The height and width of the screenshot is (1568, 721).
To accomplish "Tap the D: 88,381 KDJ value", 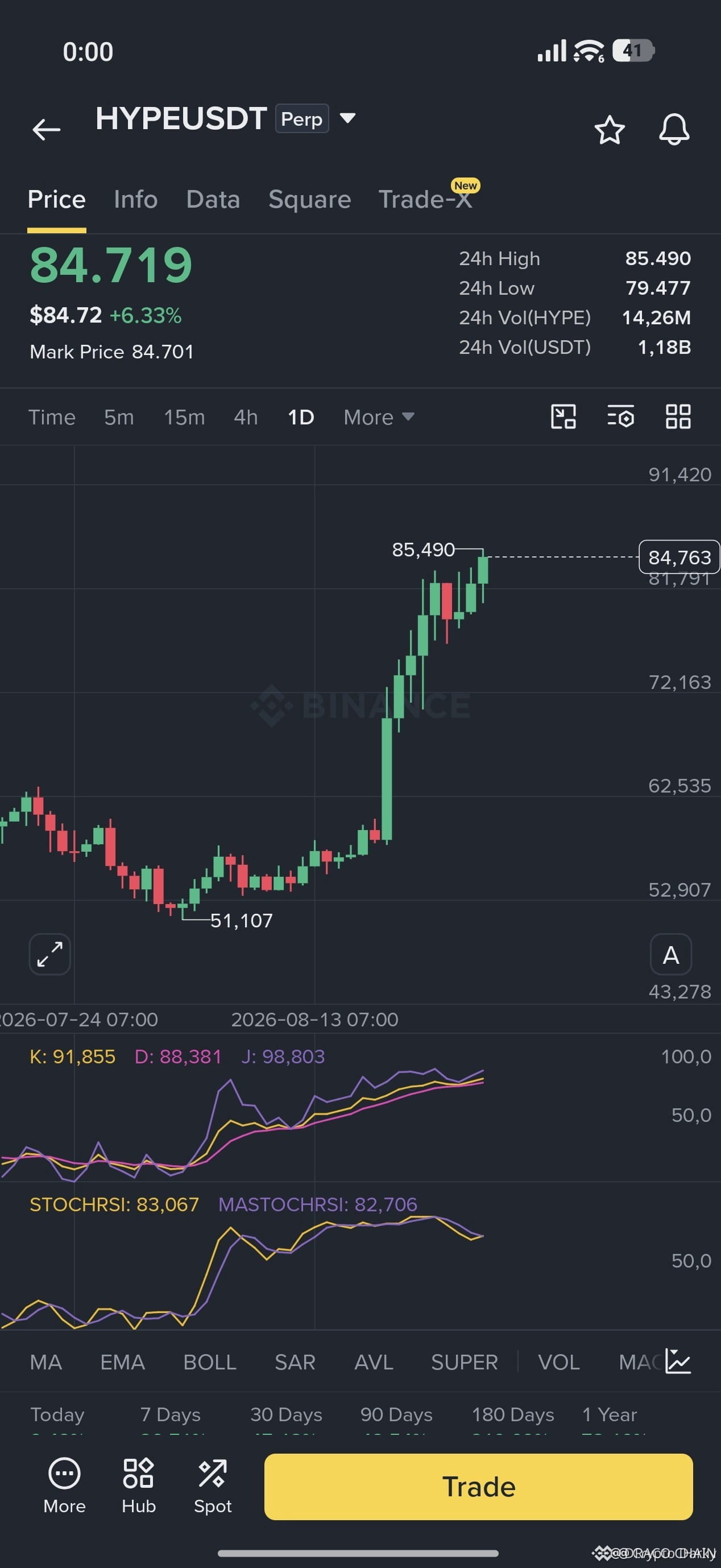I will point(177,1057).
